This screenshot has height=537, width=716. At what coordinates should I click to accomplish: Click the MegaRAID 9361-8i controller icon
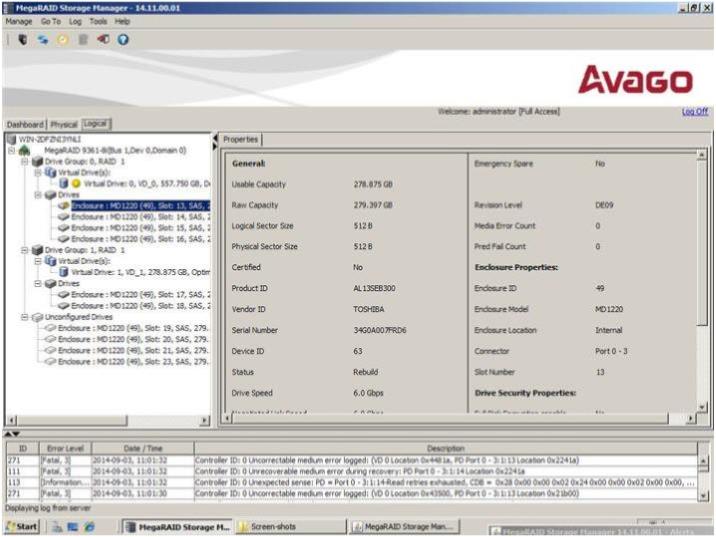(x=23, y=151)
